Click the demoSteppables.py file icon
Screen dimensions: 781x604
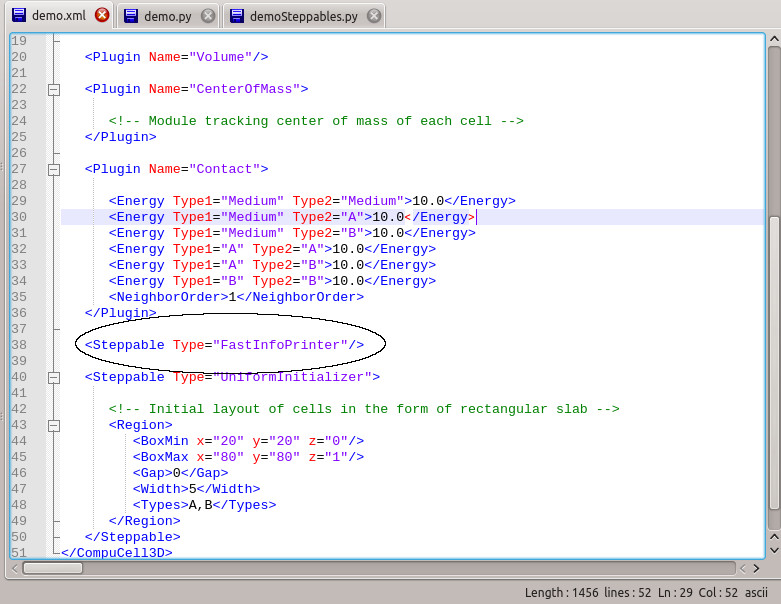coord(235,16)
